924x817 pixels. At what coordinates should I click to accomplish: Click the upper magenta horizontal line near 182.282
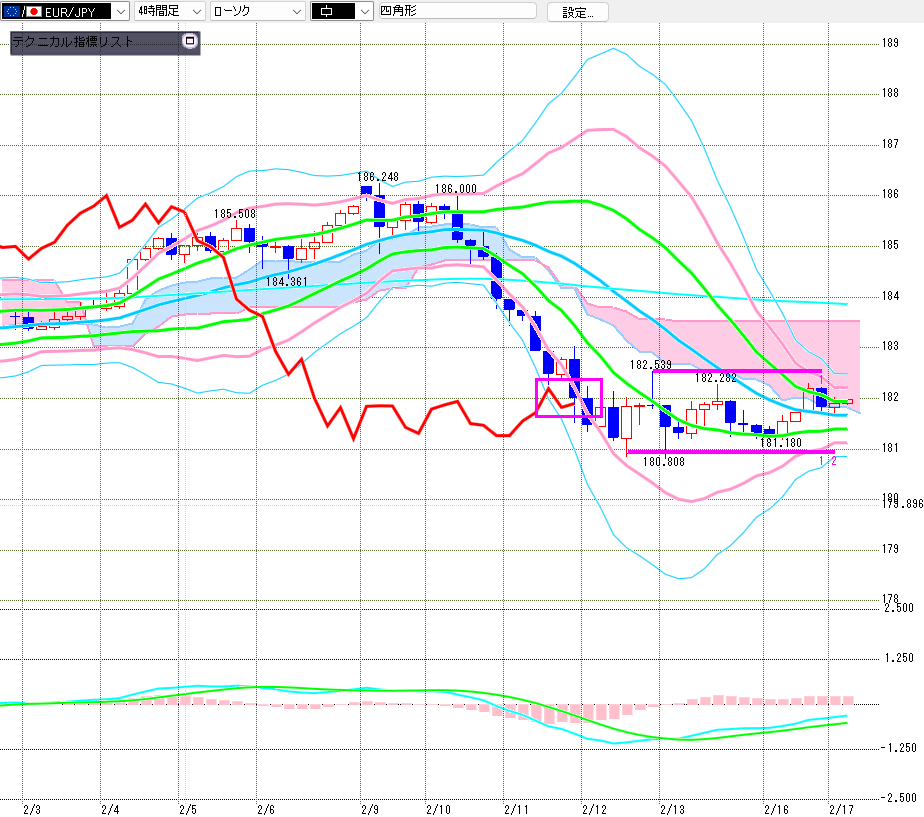(740, 371)
